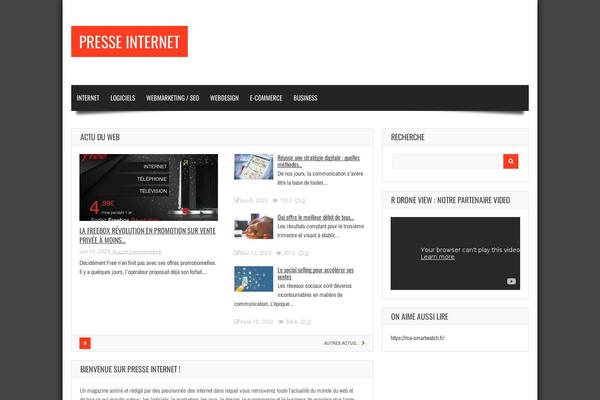The height and width of the screenshot is (400, 600).
Task: Visit the ma-smartwatch.fr link
Action: 417,338
